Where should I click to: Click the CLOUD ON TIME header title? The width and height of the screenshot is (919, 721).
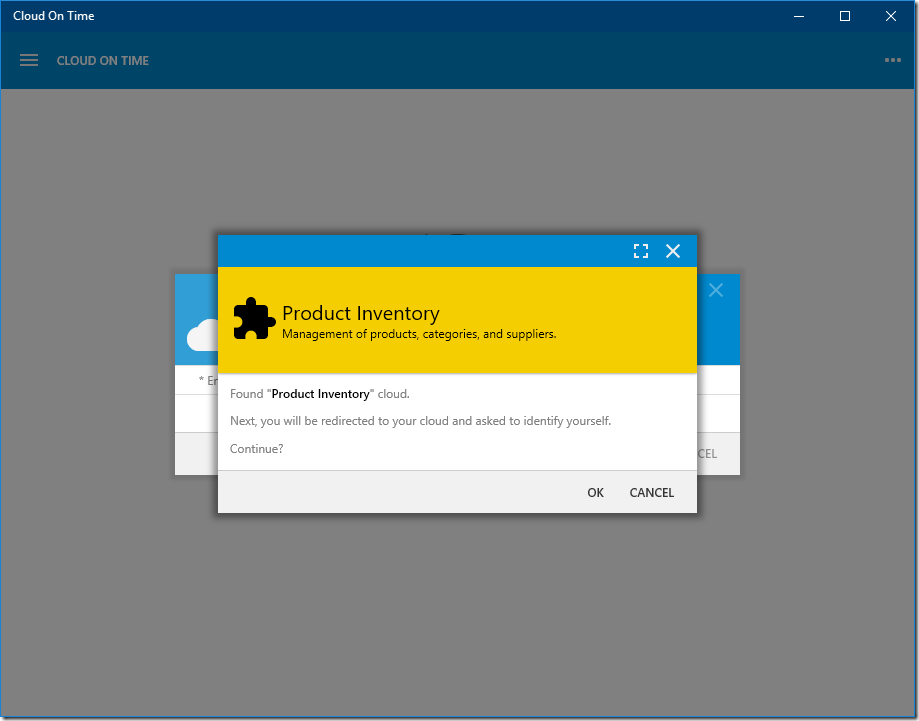(x=103, y=60)
